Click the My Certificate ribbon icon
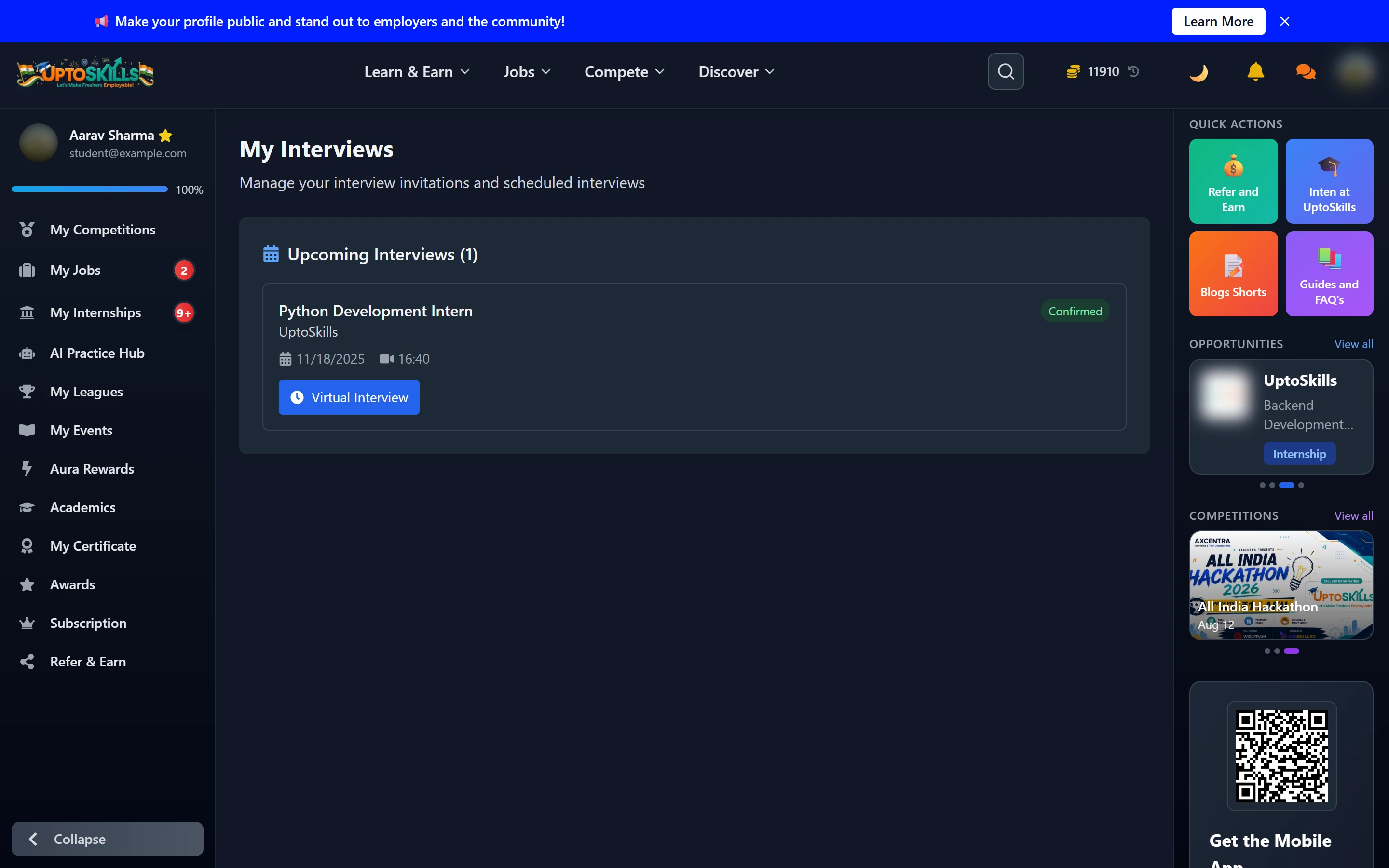This screenshot has height=868, width=1389. click(x=27, y=546)
